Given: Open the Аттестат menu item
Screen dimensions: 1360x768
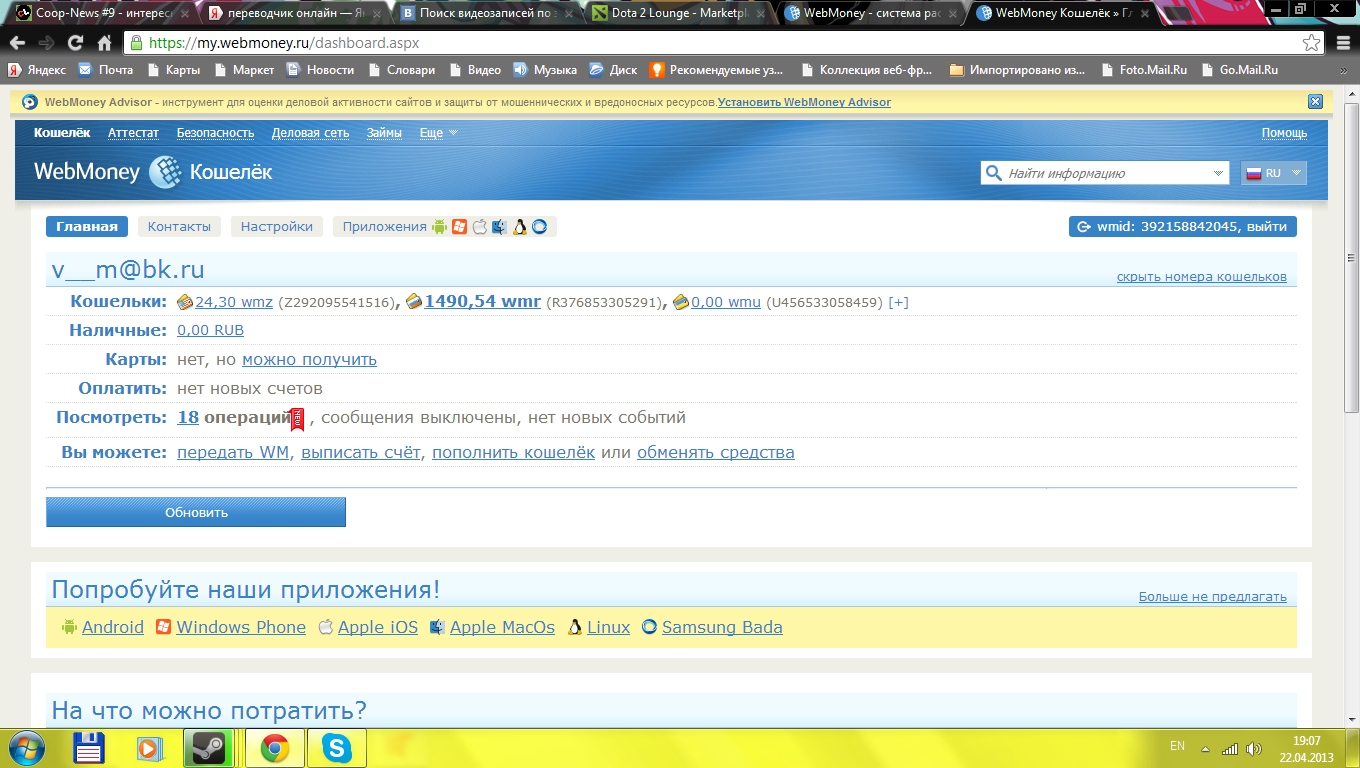Looking at the screenshot, I should tap(133, 132).
